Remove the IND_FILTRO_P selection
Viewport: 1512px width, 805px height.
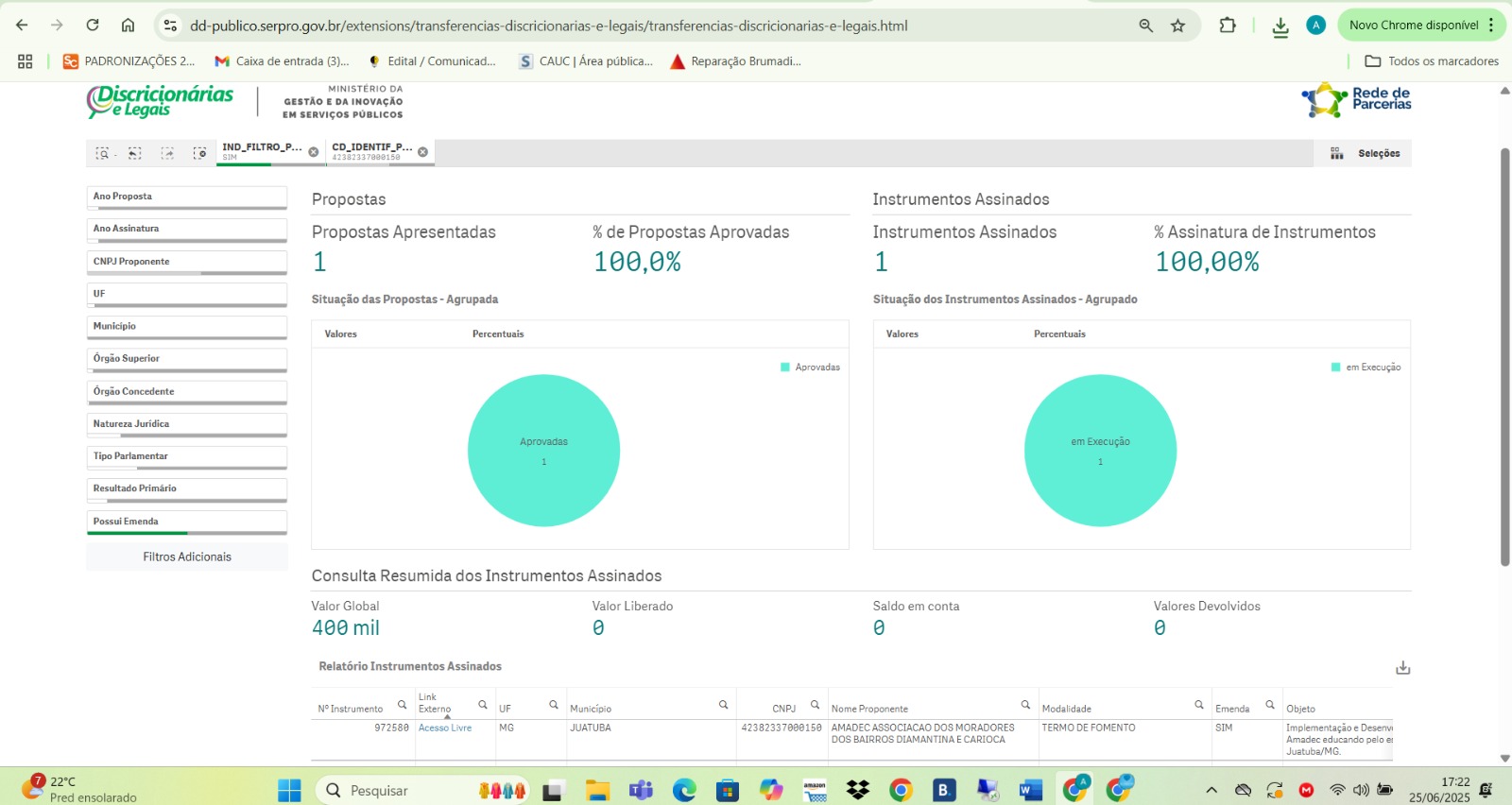tap(314, 152)
